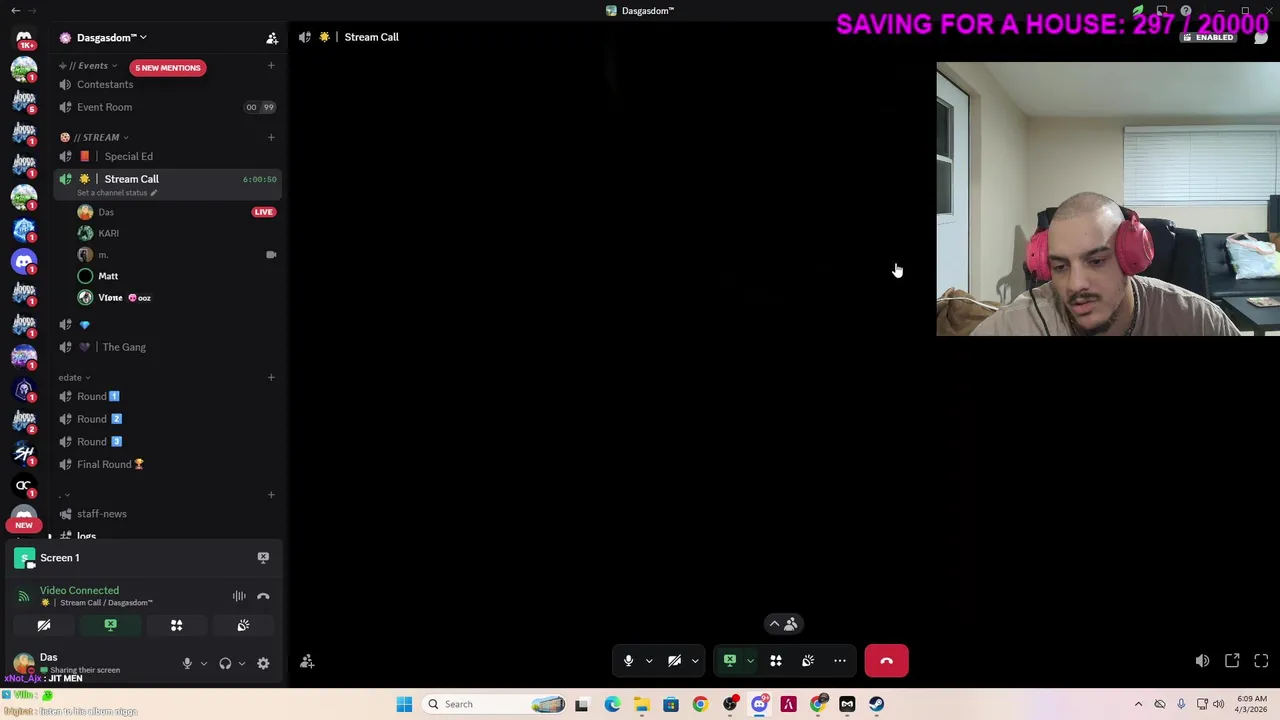Open more options ellipsis in call bar

click(840, 661)
